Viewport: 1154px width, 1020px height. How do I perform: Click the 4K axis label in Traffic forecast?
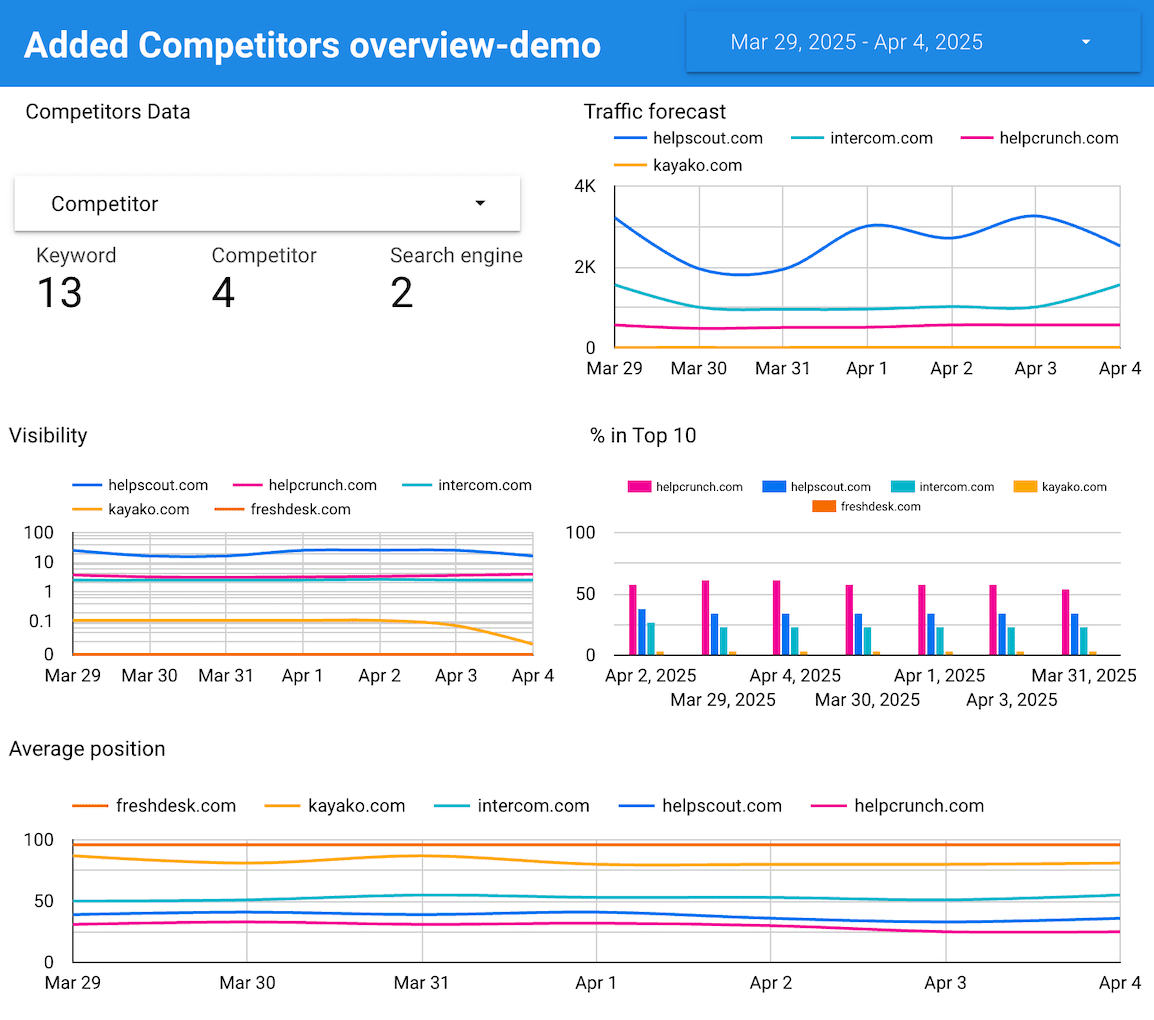(x=585, y=186)
